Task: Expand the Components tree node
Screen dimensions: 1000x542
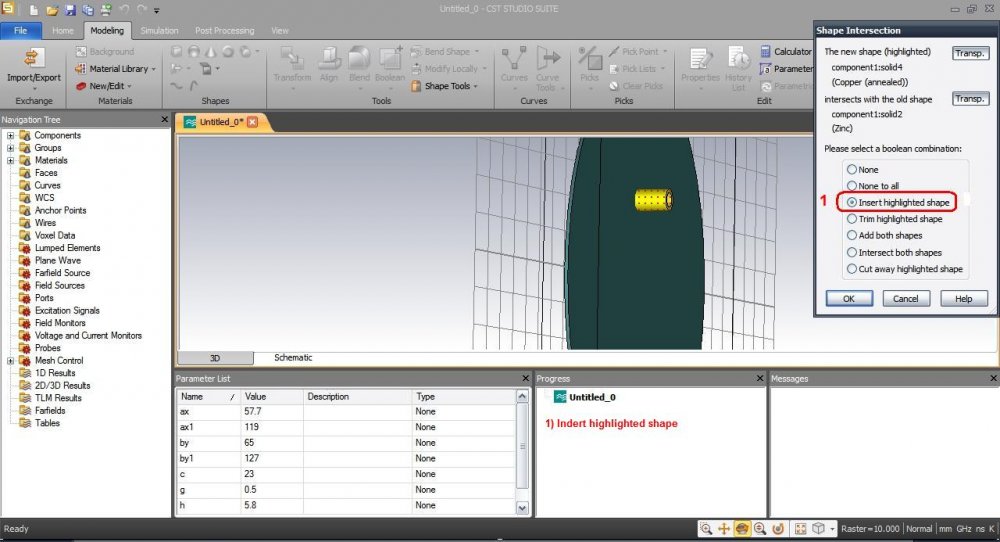Action: point(10,136)
